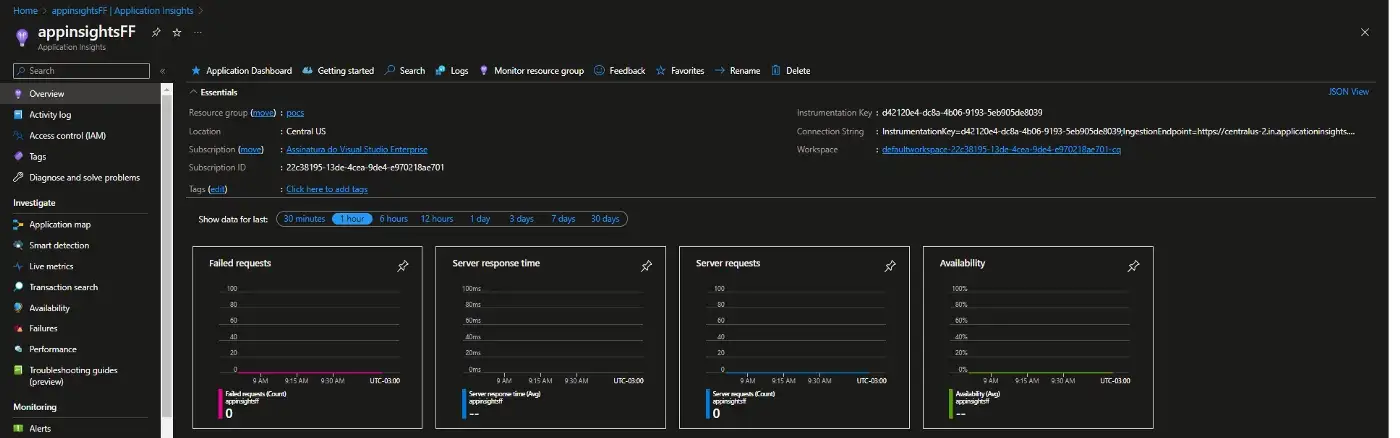
Task: Open Troubleshooting guides (preview)
Action: click(80, 375)
